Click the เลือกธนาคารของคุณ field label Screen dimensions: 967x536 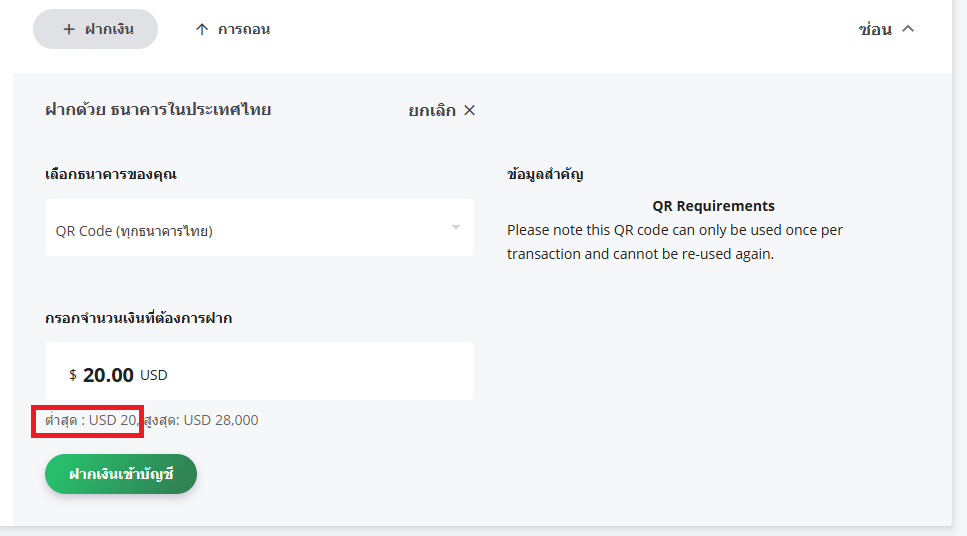click(111, 174)
